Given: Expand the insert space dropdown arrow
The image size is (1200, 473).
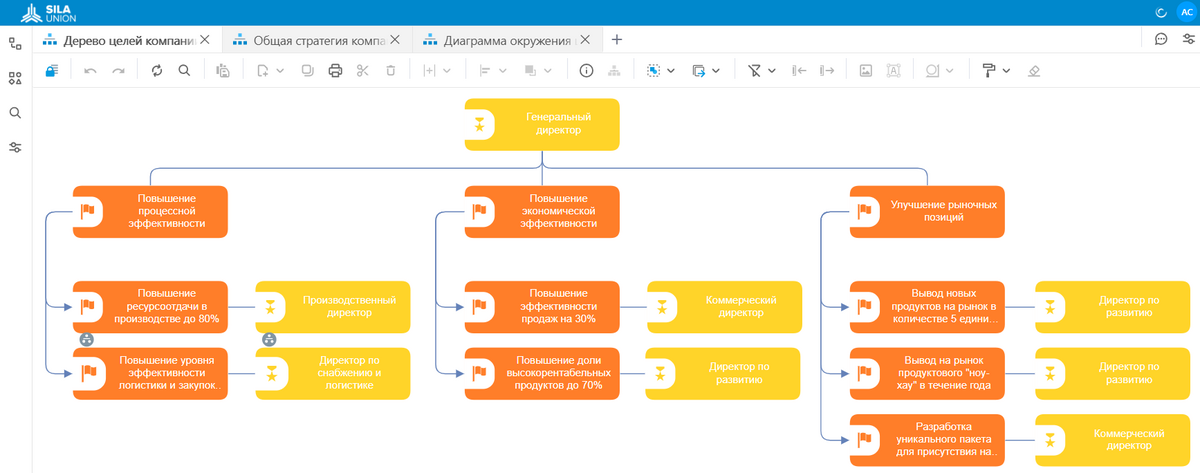Looking at the screenshot, I should click(447, 70).
